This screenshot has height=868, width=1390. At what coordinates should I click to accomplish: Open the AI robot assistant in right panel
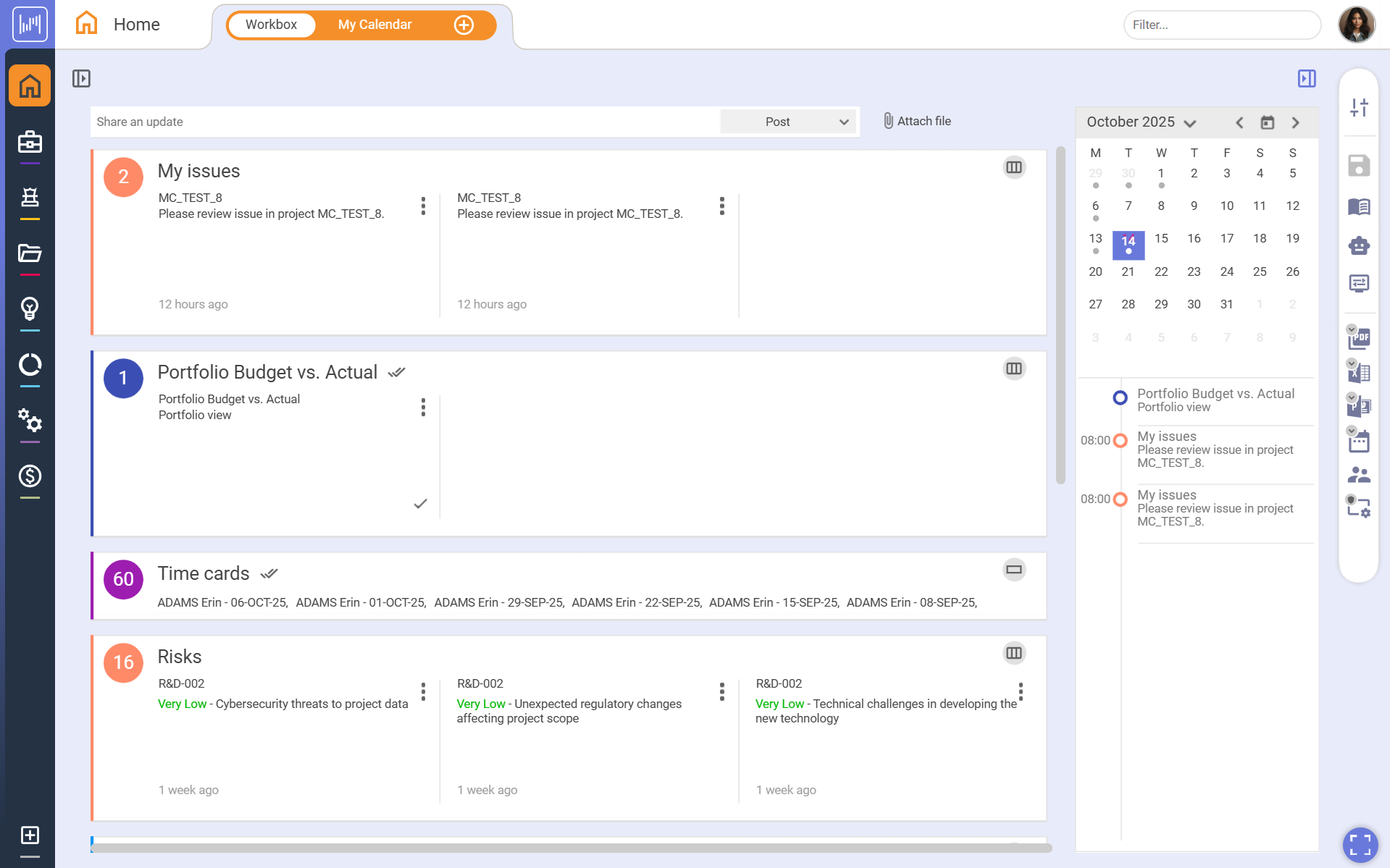[x=1359, y=245]
